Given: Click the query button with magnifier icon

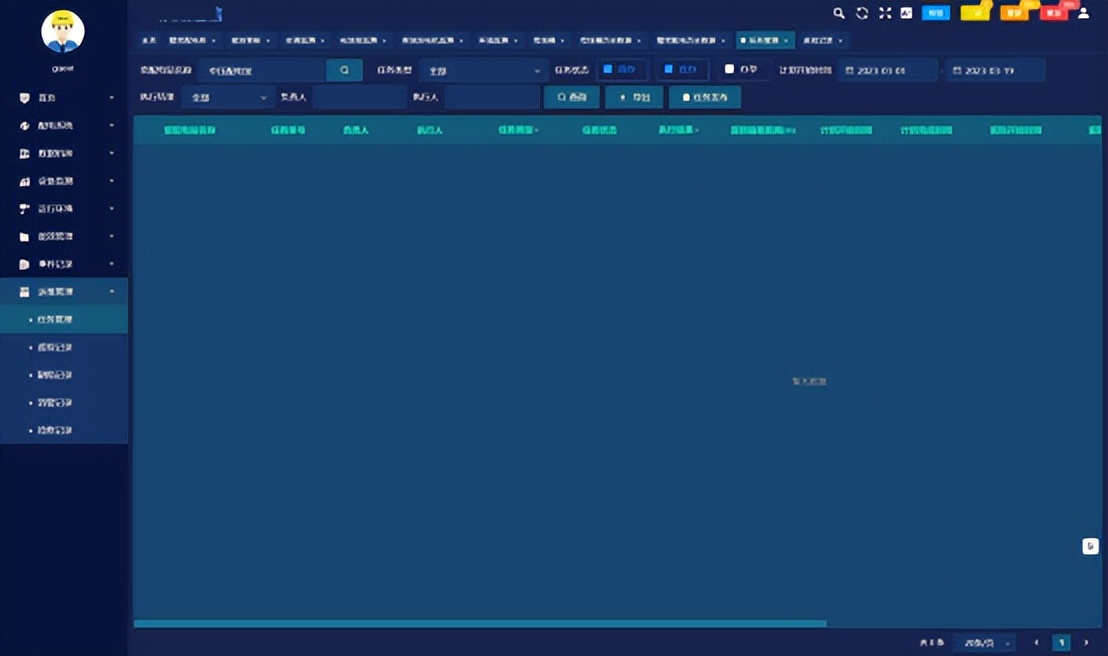Looking at the screenshot, I should pyautogui.click(x=572, y=97).
